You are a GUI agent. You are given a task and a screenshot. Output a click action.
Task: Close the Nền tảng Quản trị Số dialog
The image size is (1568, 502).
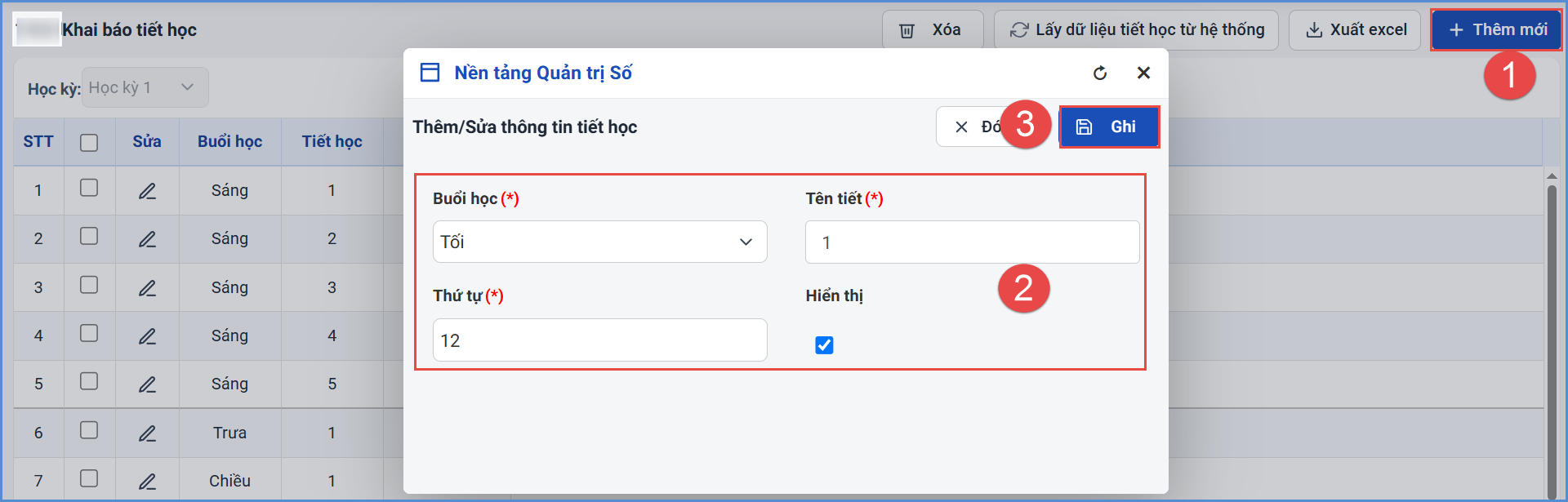[1143, 73]
